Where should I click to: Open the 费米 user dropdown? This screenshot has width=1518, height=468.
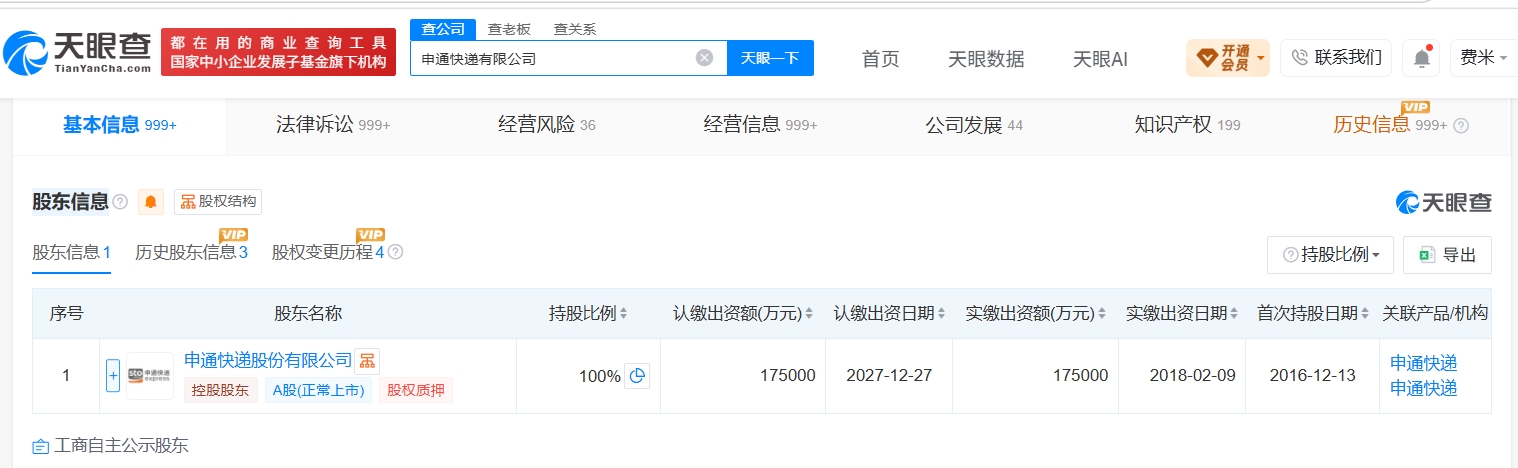pyautogui.click(x=1483, y=58)
